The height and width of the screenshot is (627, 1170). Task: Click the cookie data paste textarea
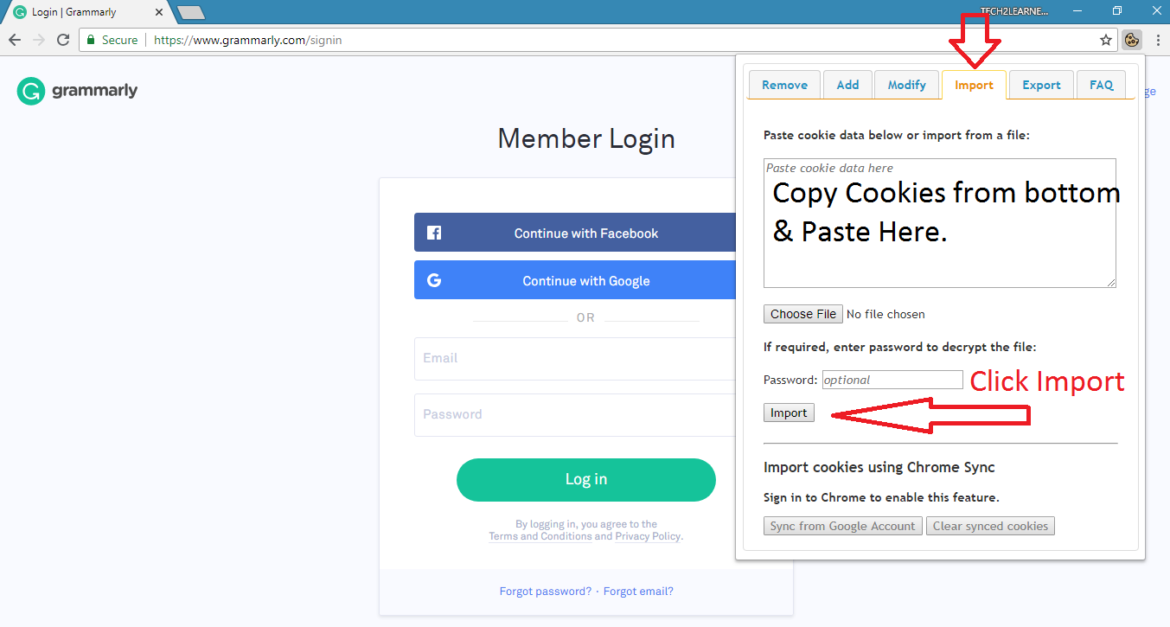939,222
